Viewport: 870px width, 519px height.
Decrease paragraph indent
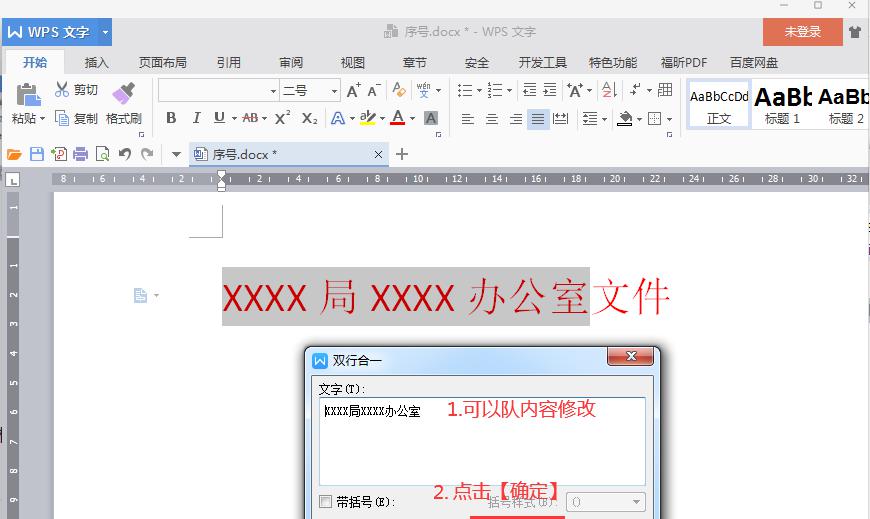point(529,90)
